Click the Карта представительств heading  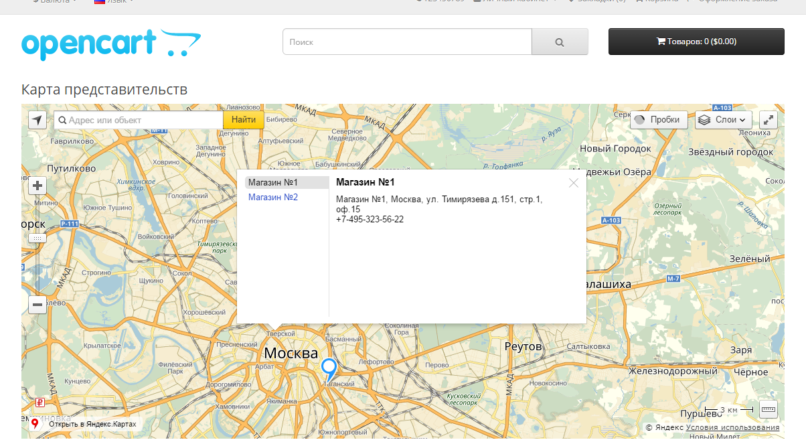(x=104, y=89)
